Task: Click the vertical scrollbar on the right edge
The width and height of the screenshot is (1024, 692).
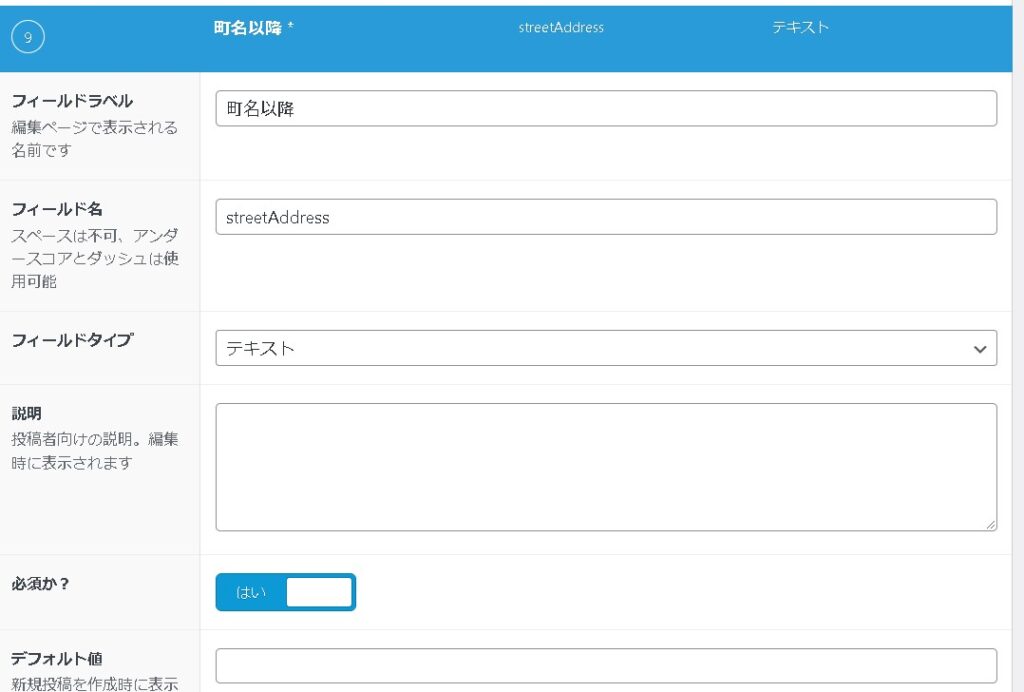Action: click(x=1018, y=300)
